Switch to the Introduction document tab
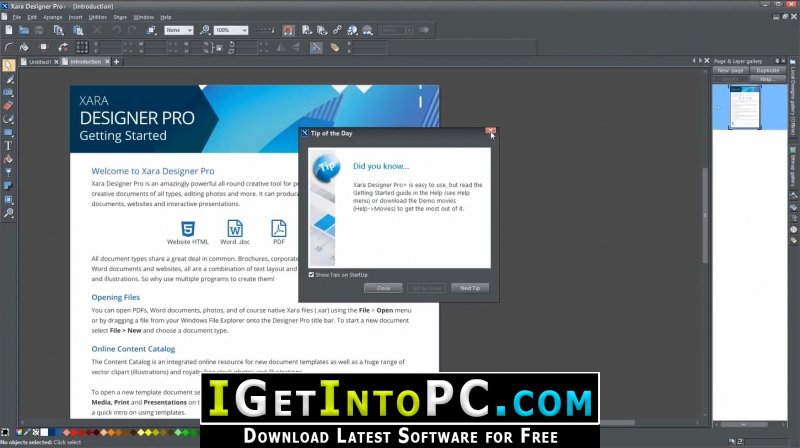 pyautogui.click(x=85, y=62)
